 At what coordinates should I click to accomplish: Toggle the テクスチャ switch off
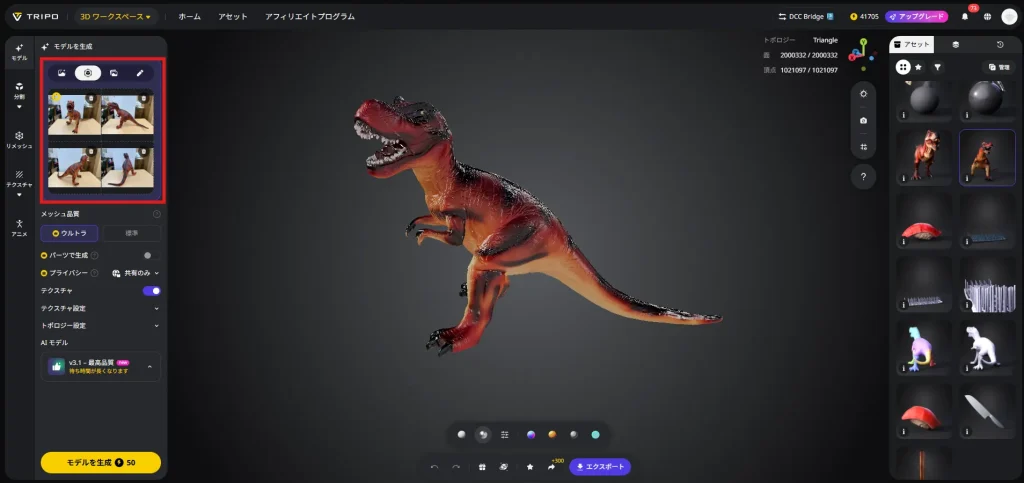click(152, 291)
